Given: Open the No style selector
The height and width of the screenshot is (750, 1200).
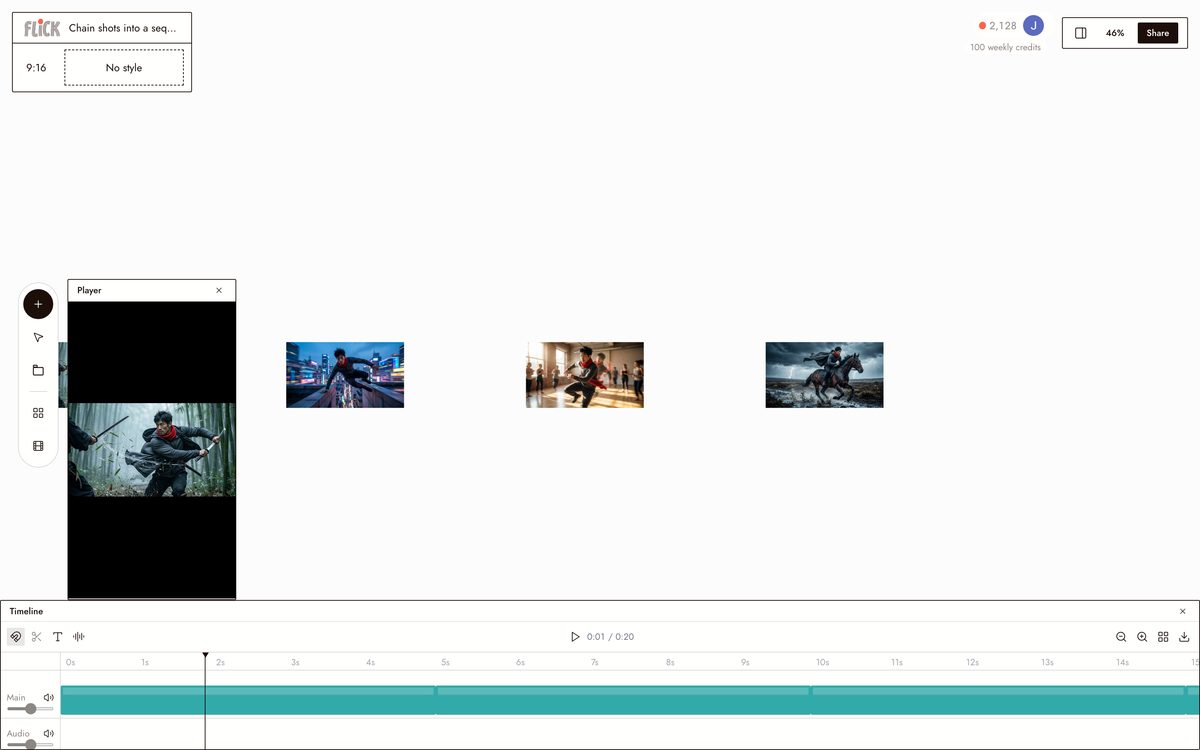Looking at the screenshot, I should coord(124,68).
